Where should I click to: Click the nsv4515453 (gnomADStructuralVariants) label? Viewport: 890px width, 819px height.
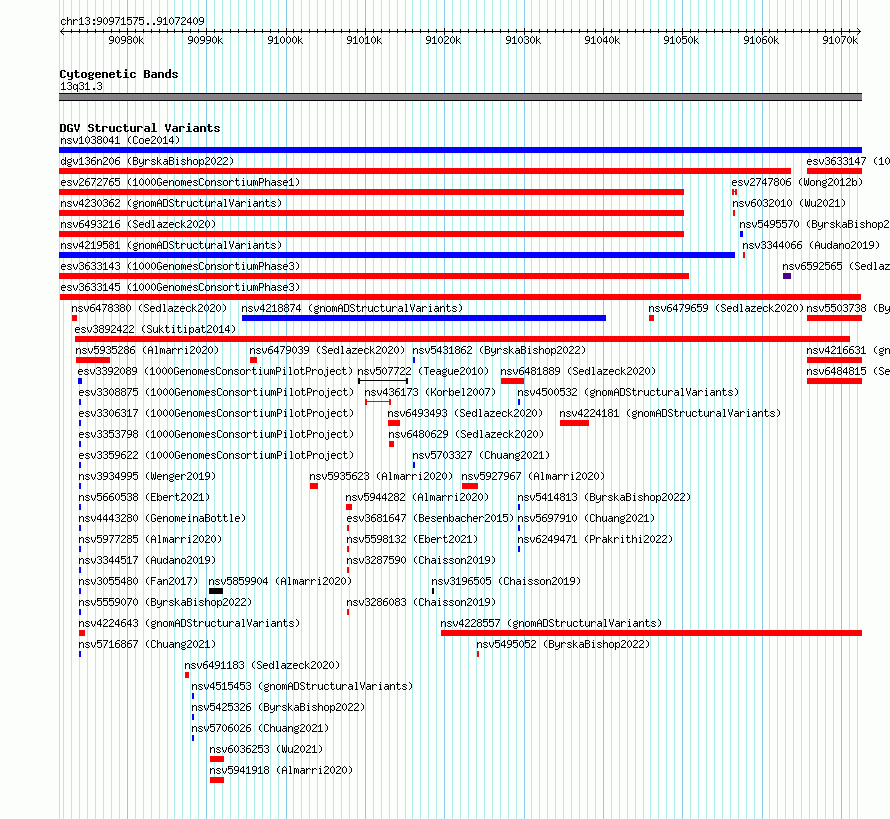302,686
